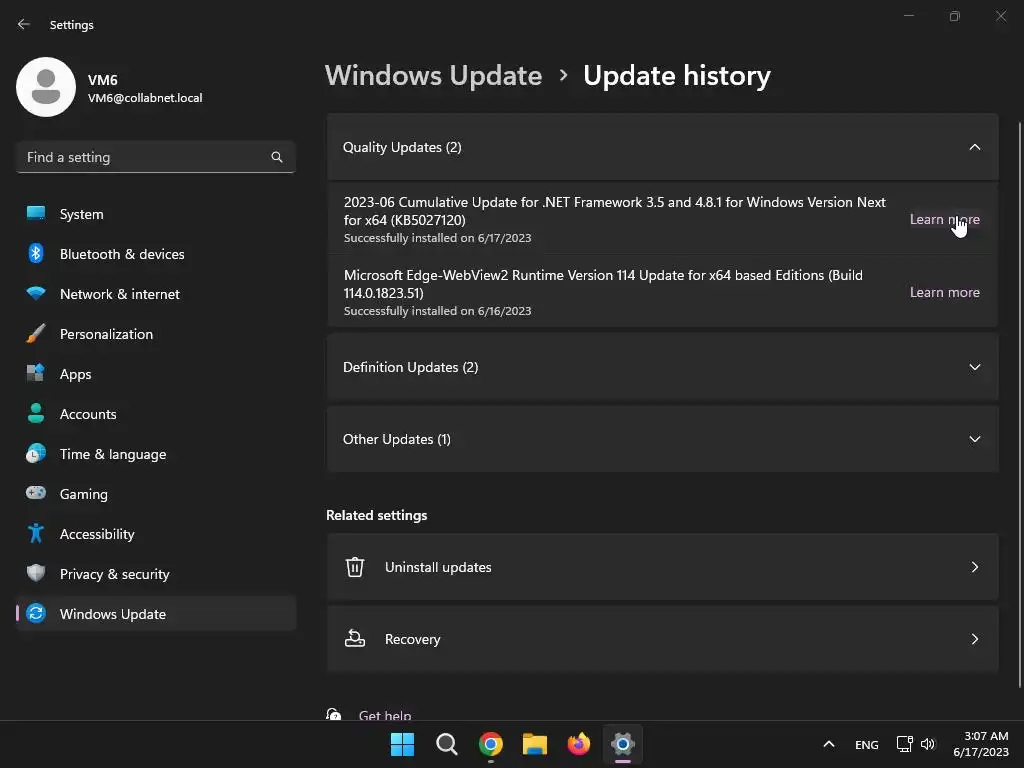
Task: Expand the Other Updates section
Action: tap(975, 439)
